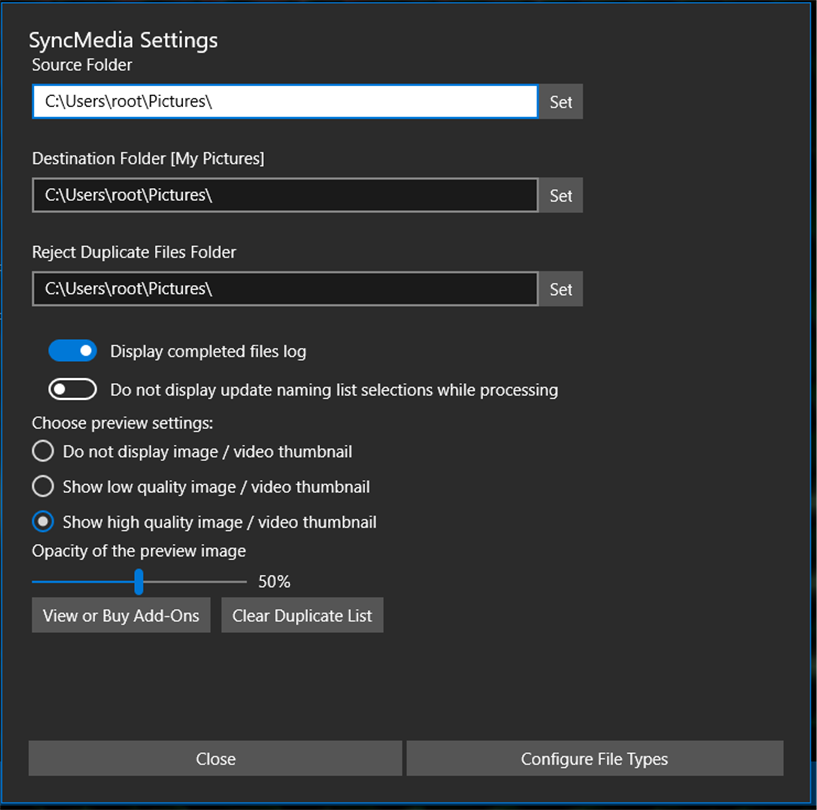
Task: Choose 'Show low quality image' radio option
Action: [43, 487]
